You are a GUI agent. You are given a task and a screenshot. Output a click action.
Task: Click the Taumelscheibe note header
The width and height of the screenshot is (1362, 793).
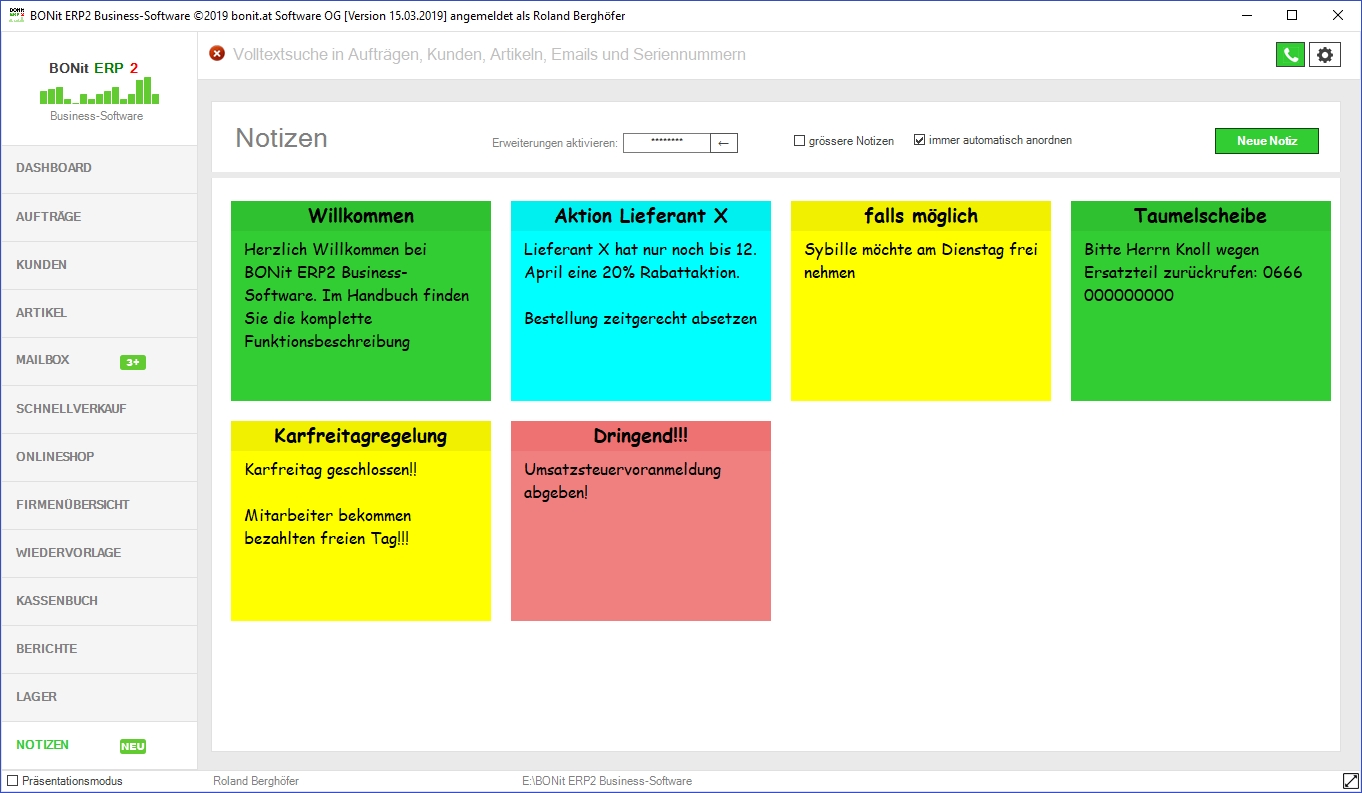click(x=1201, y=216)
